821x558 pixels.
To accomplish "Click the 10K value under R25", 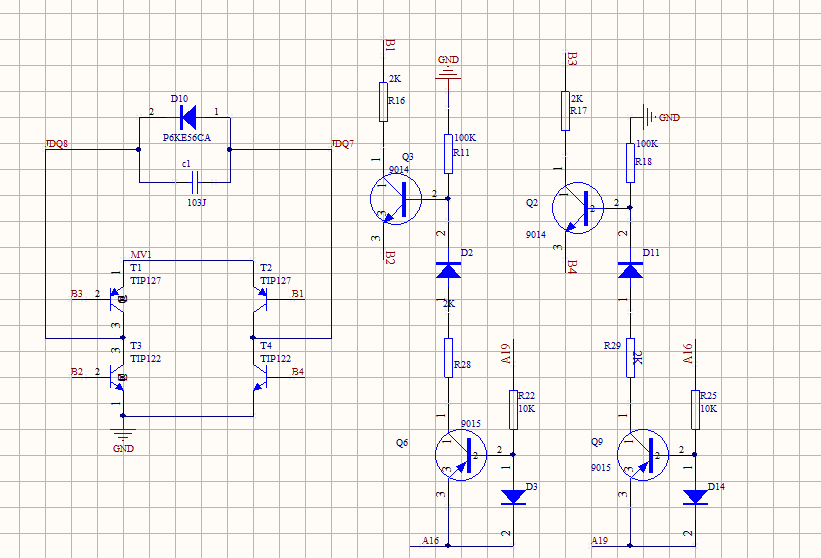I will click(708, 409).
